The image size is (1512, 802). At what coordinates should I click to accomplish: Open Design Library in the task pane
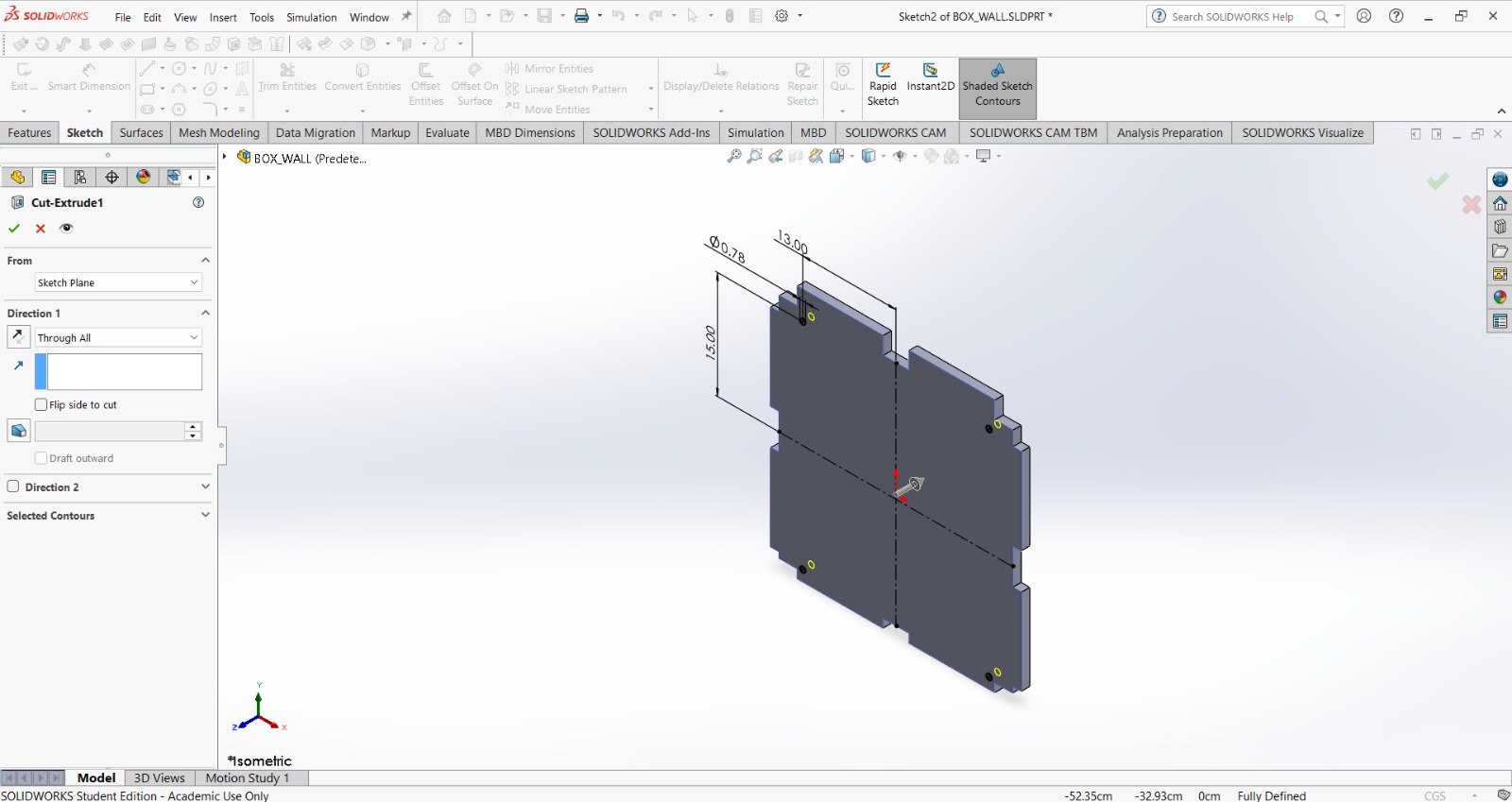pyautogui.click(x=1500, y=227)
